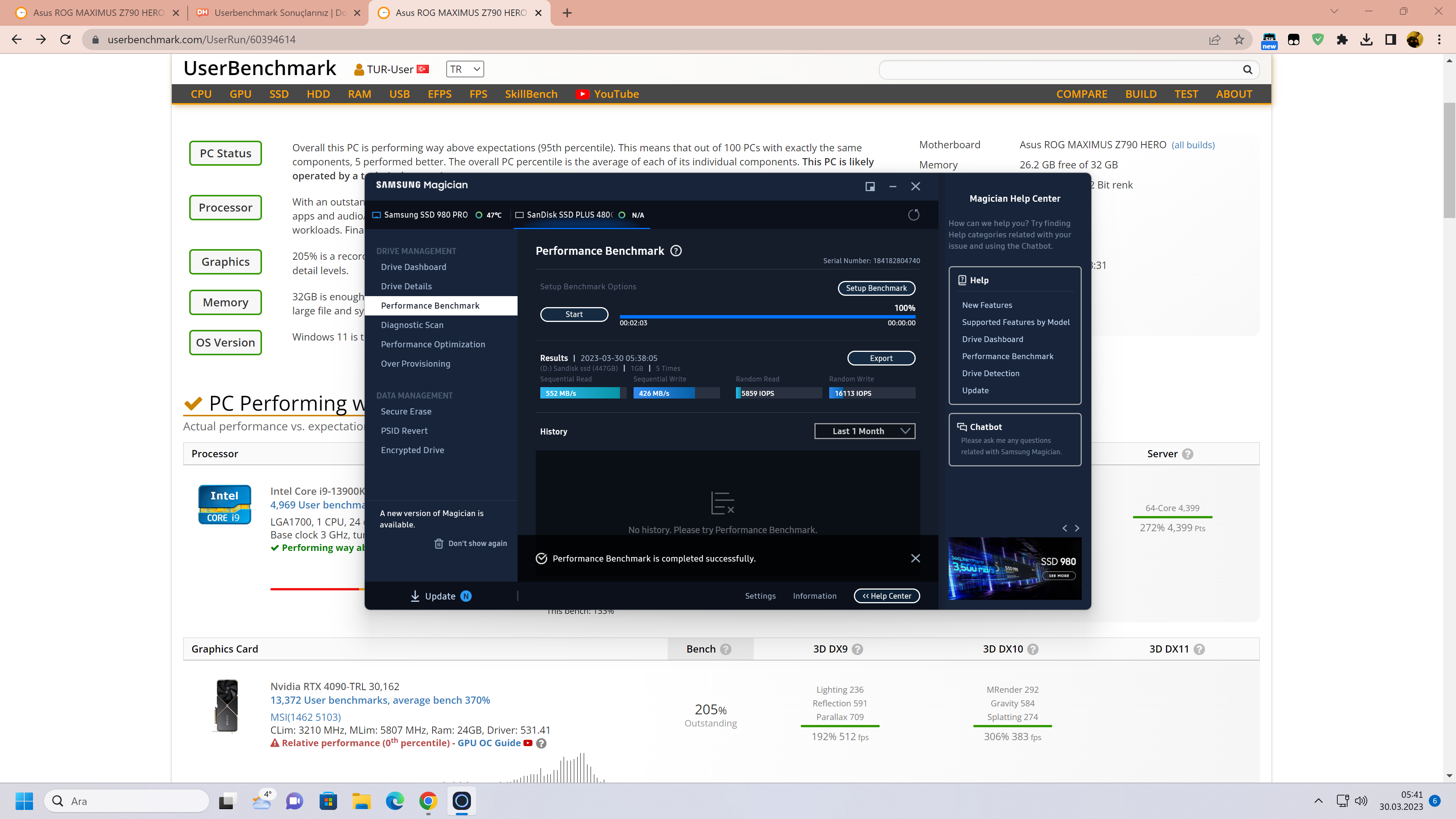
Task: Open Secure Erase in sidebar
Action: point(406,411)
